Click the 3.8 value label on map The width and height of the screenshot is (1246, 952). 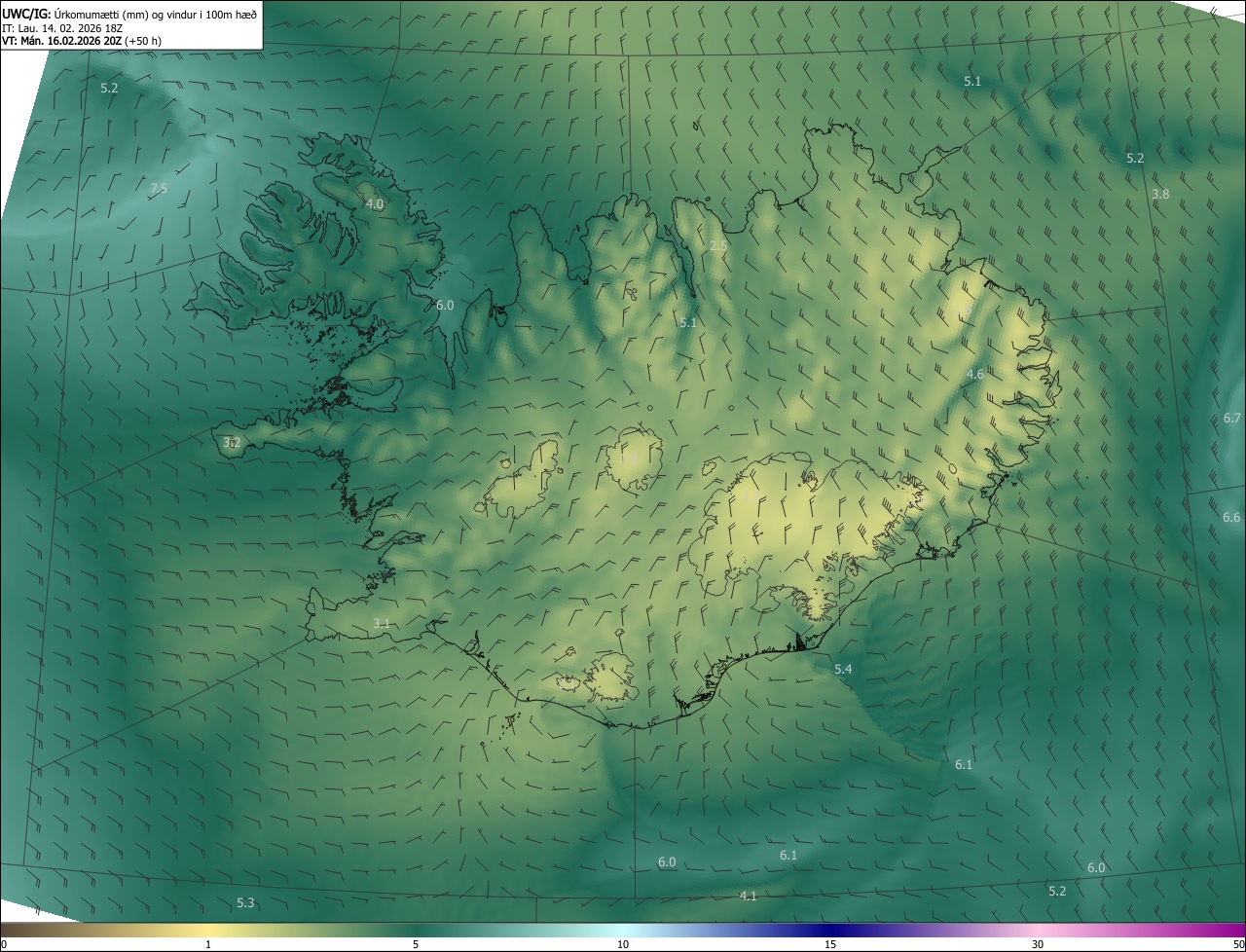(x=1160, y=195)
